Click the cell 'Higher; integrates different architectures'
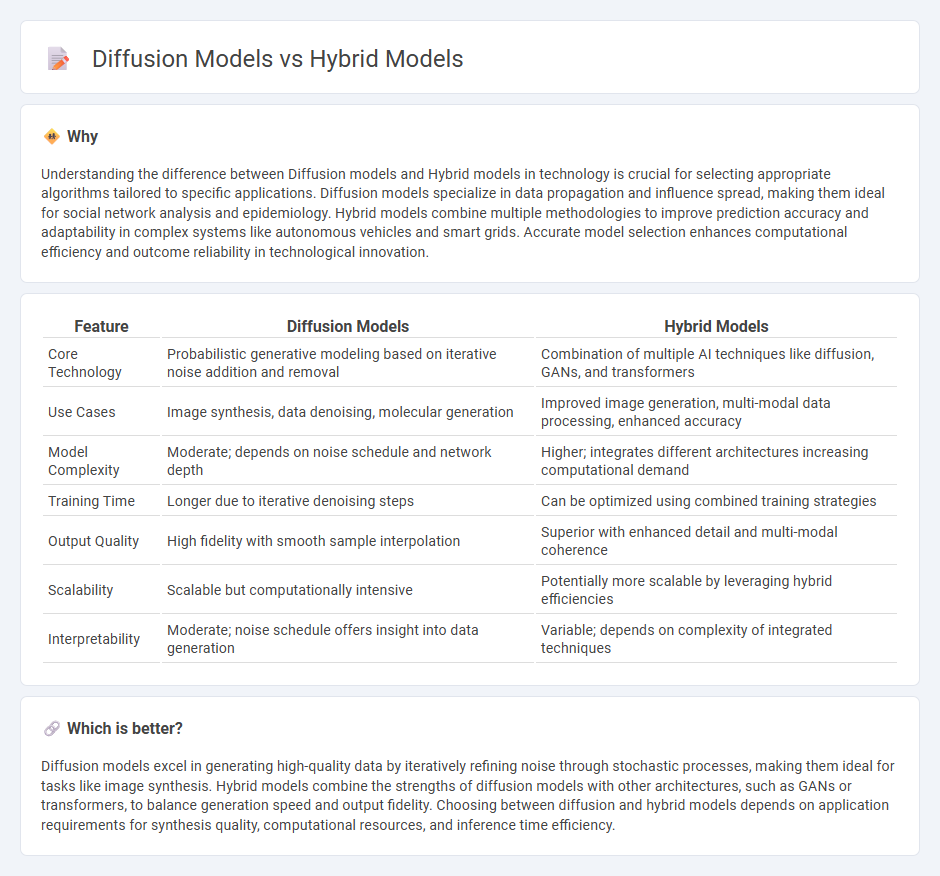940x876 pixels. (x=716, y=461)
